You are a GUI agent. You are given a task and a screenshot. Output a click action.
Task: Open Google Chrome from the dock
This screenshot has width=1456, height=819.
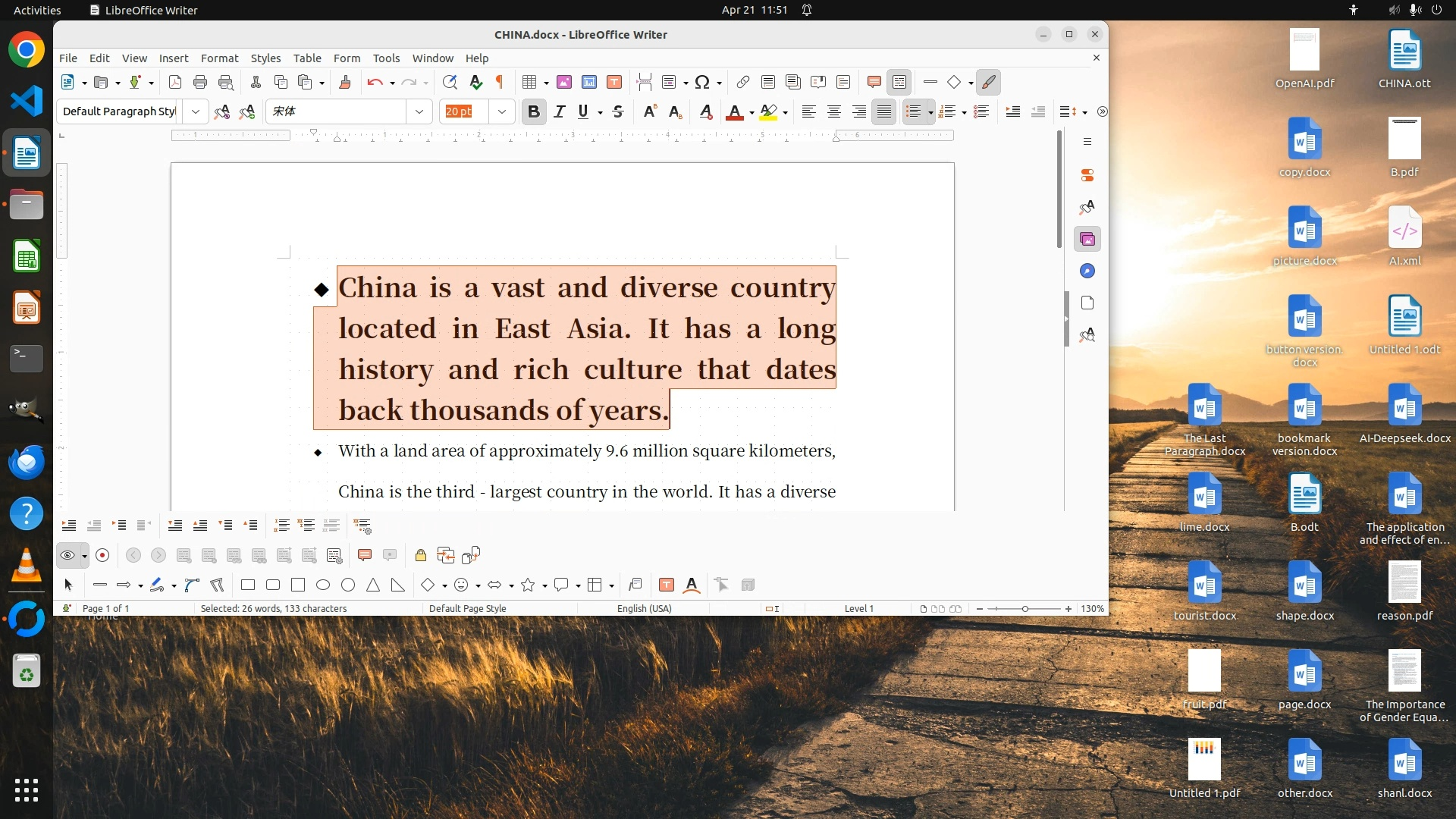(27, 50)
